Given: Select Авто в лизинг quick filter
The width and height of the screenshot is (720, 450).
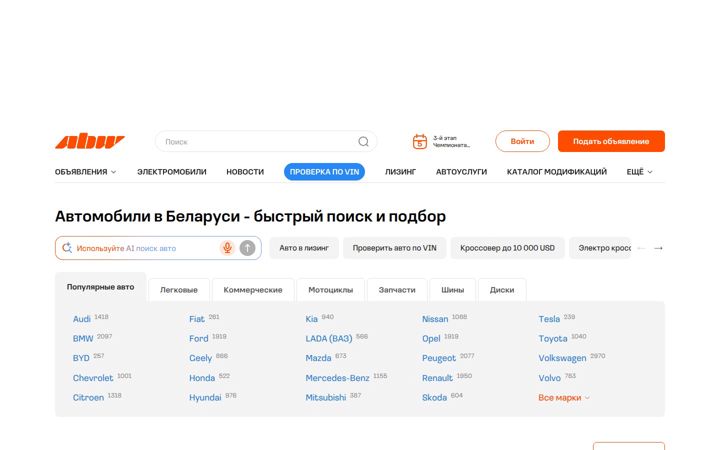Looking at the screenshot, I should click(x=304, y=248).
